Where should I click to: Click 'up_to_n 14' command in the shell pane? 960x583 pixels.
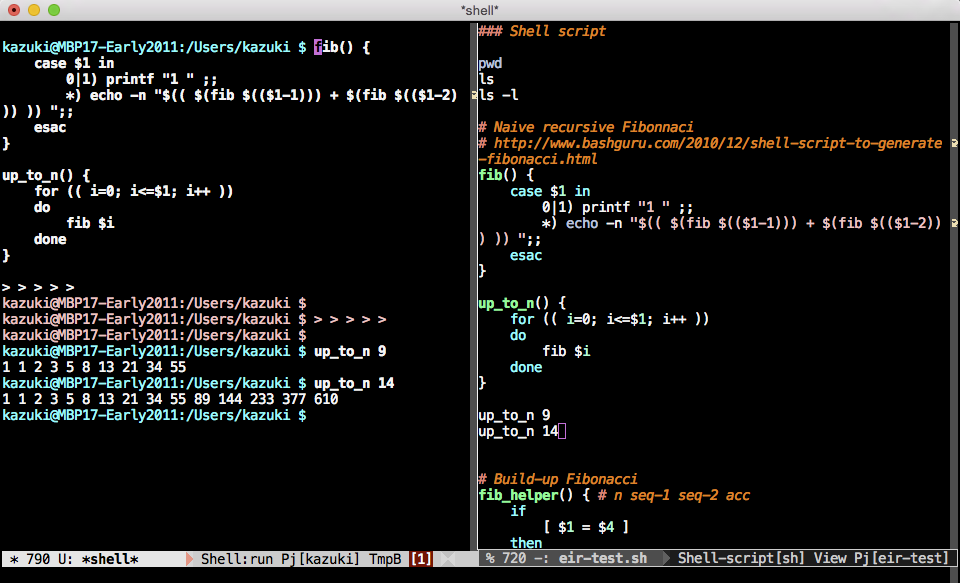coord(354,383)
